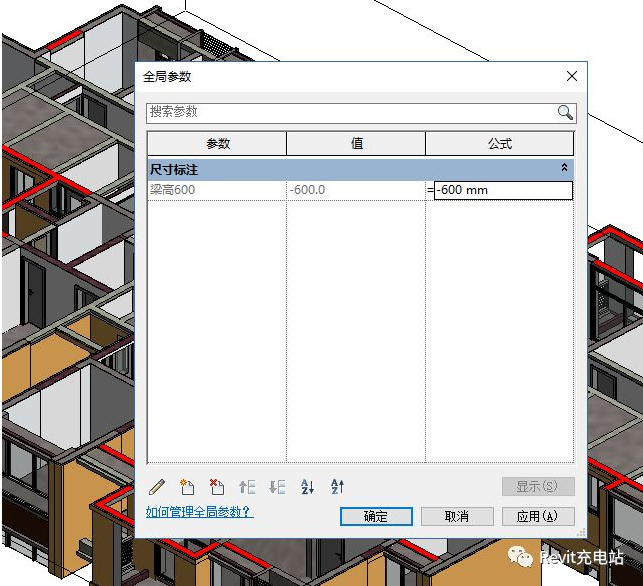643x586 pixels.
Task: Click the 值 column header
Action: 356,144
